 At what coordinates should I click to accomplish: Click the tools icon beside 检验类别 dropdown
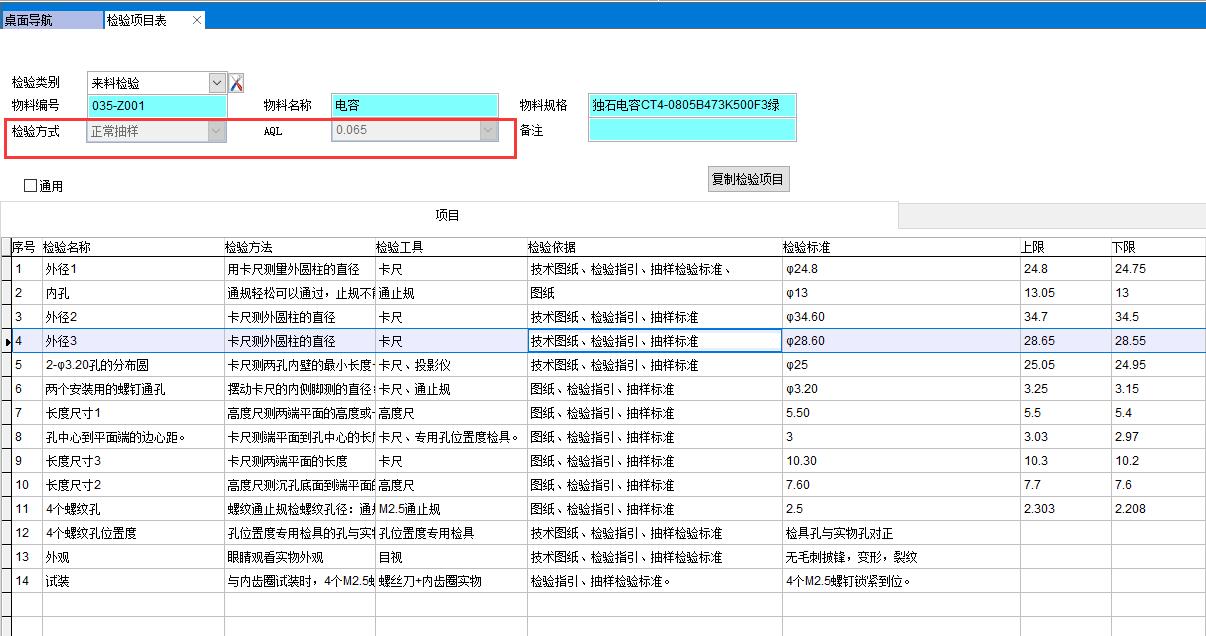tap(237, 83)
